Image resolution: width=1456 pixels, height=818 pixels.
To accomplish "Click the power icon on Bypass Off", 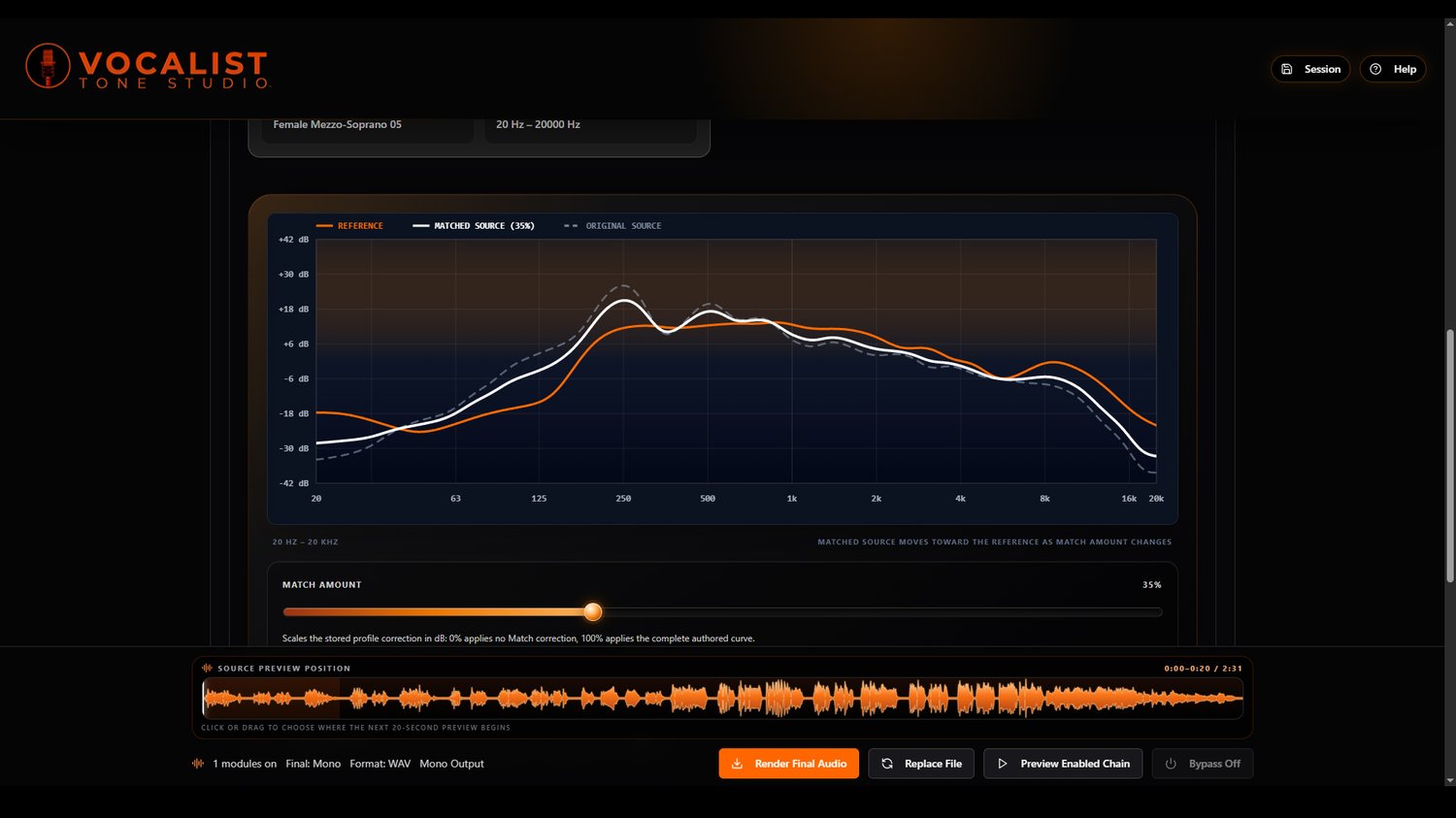I will [x=1171, y=764].
